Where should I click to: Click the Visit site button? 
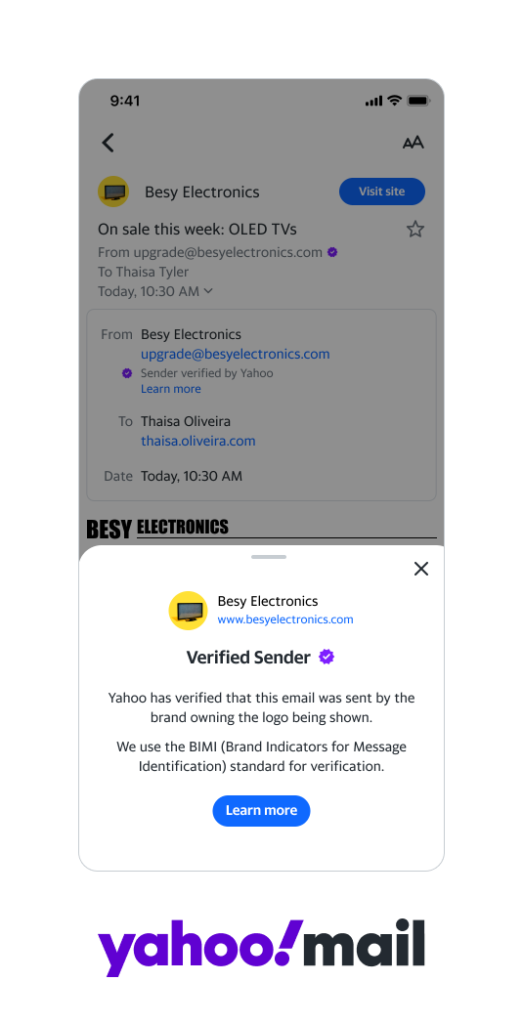(x=382, y=191)
